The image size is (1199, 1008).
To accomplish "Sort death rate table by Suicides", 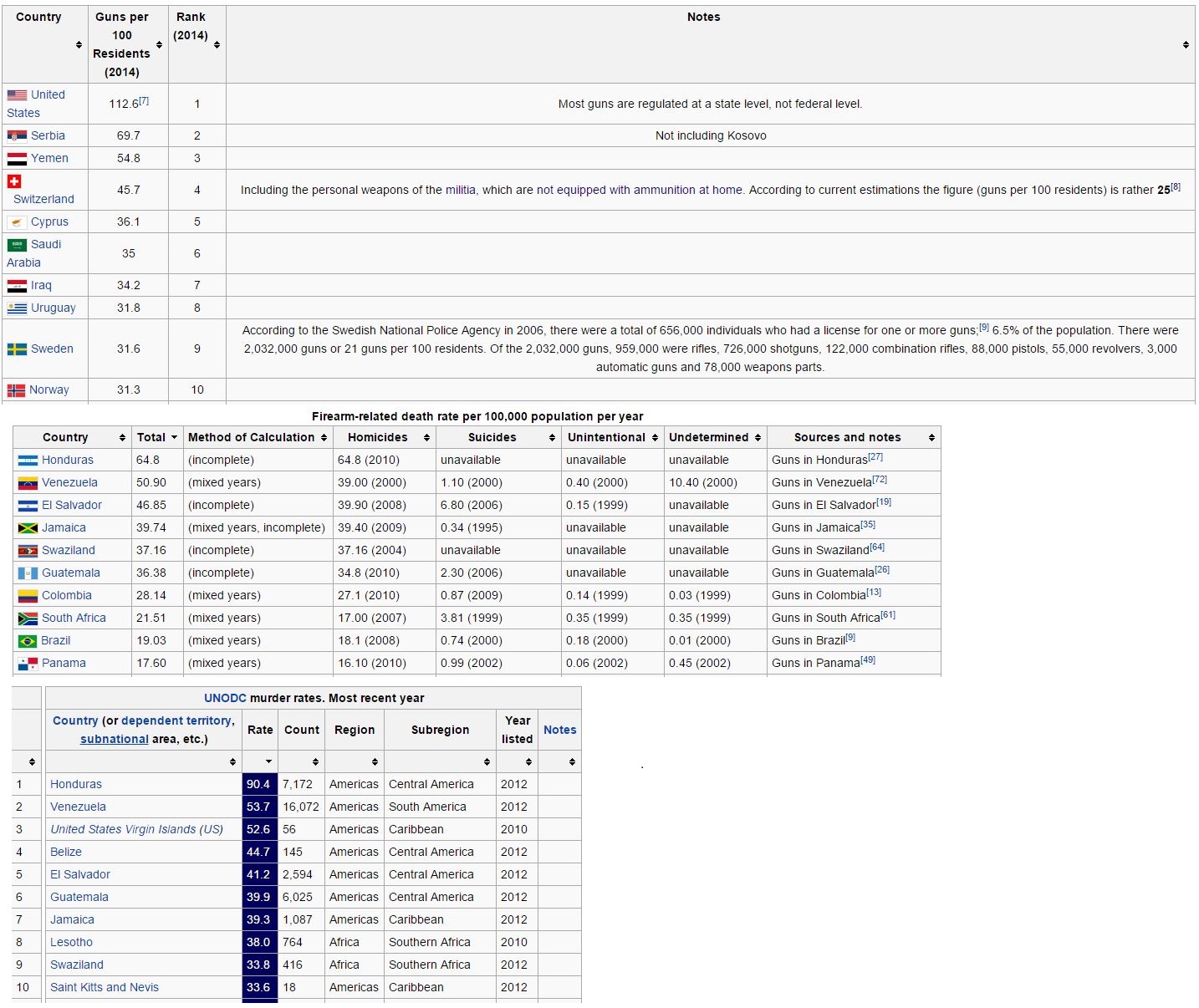I will (552, 437).
